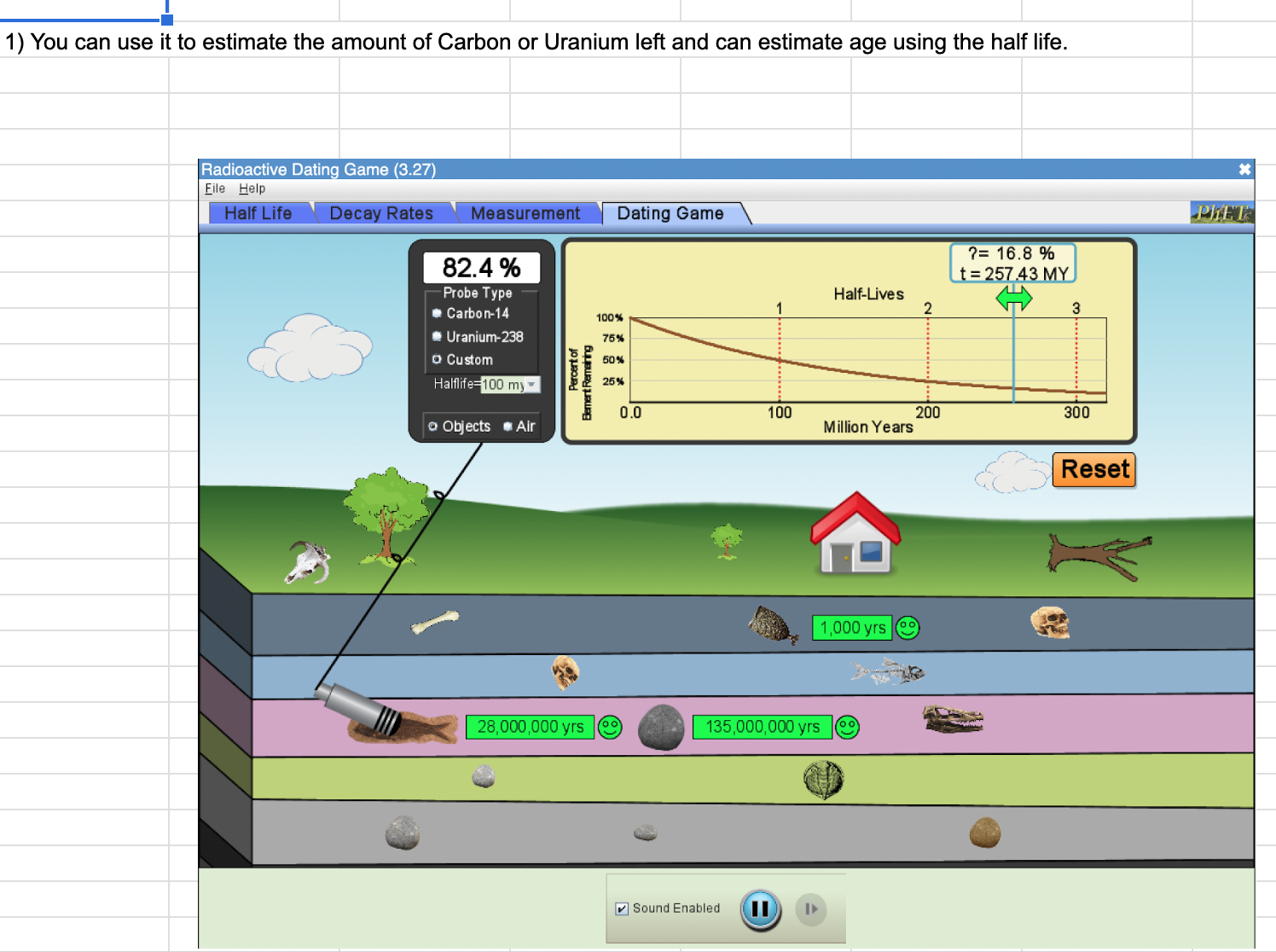Click the trilobite fossil in the green layer
This screenshot has height=952, width=1276.
[823, 780]
